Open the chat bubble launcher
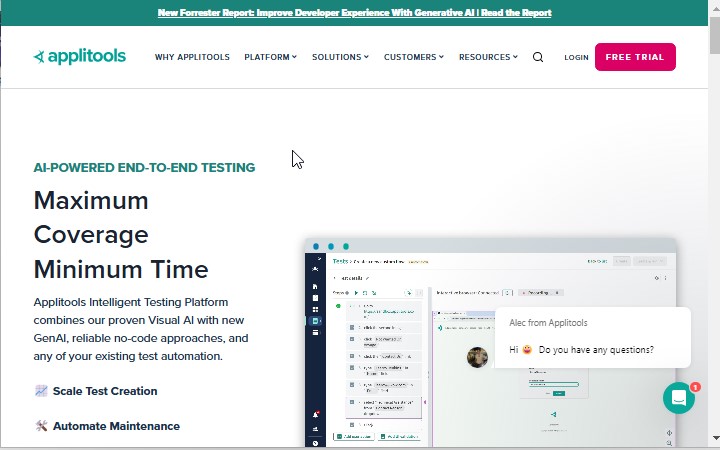The width and height of the screenshot is (720, 450). 679,398
